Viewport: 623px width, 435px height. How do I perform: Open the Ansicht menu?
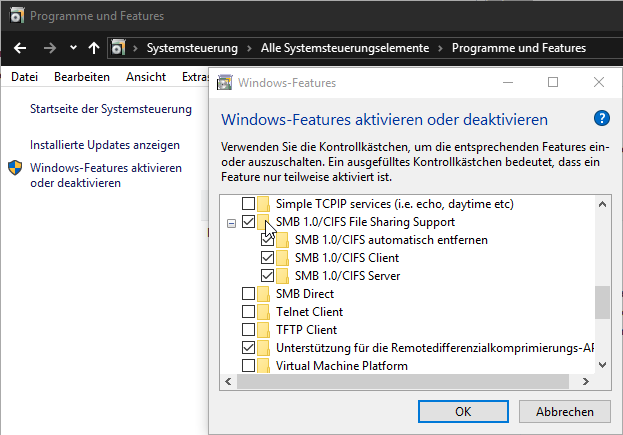(146, 77)
